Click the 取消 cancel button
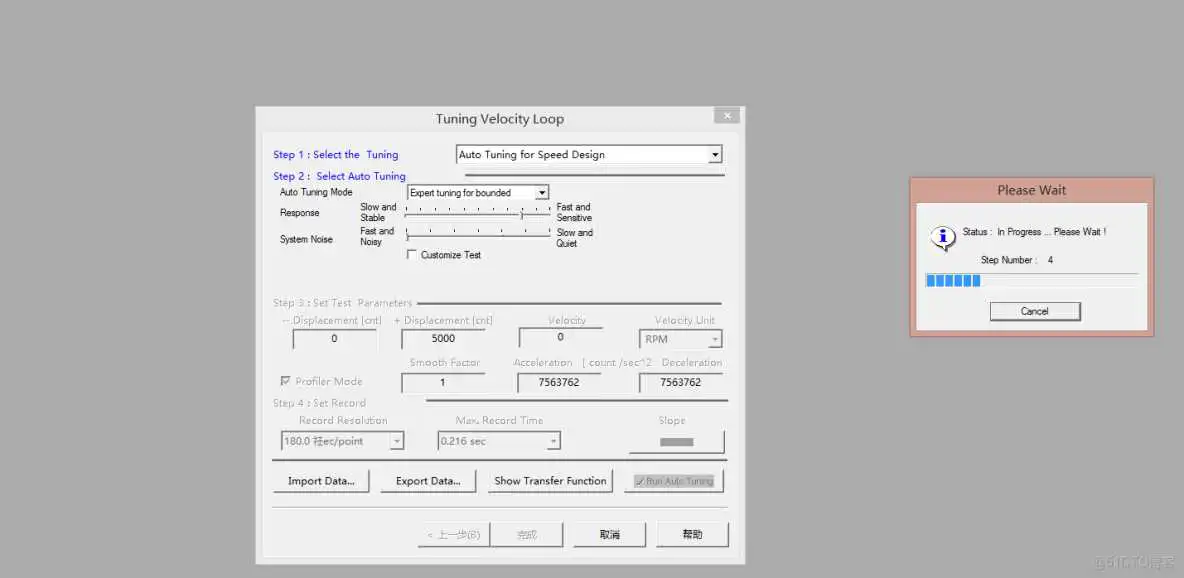The image size is (1184, 578). pyautogui.click(x=609, y=533)
